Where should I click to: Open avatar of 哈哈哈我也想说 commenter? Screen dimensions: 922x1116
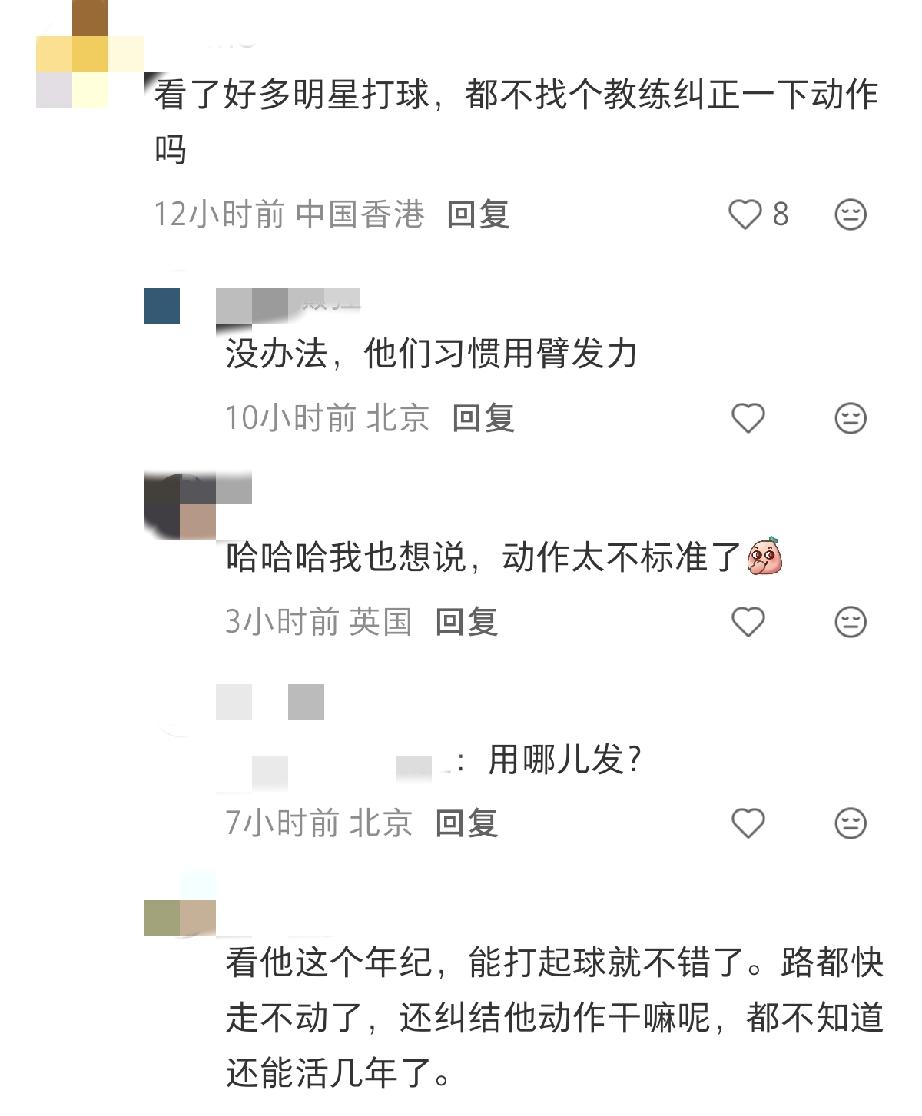pyautogui.click(x=180, y=505)
